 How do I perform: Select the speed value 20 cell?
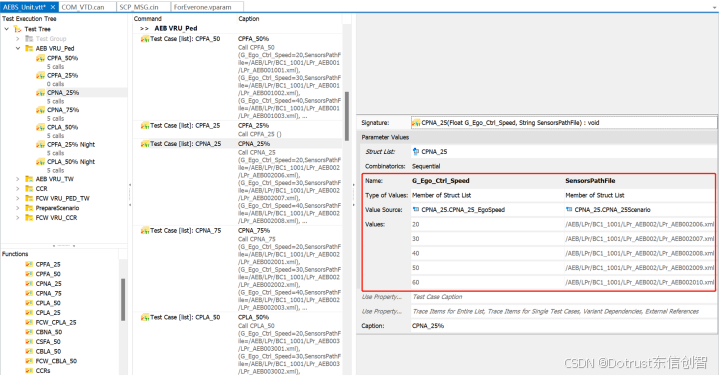pos(487,224)
